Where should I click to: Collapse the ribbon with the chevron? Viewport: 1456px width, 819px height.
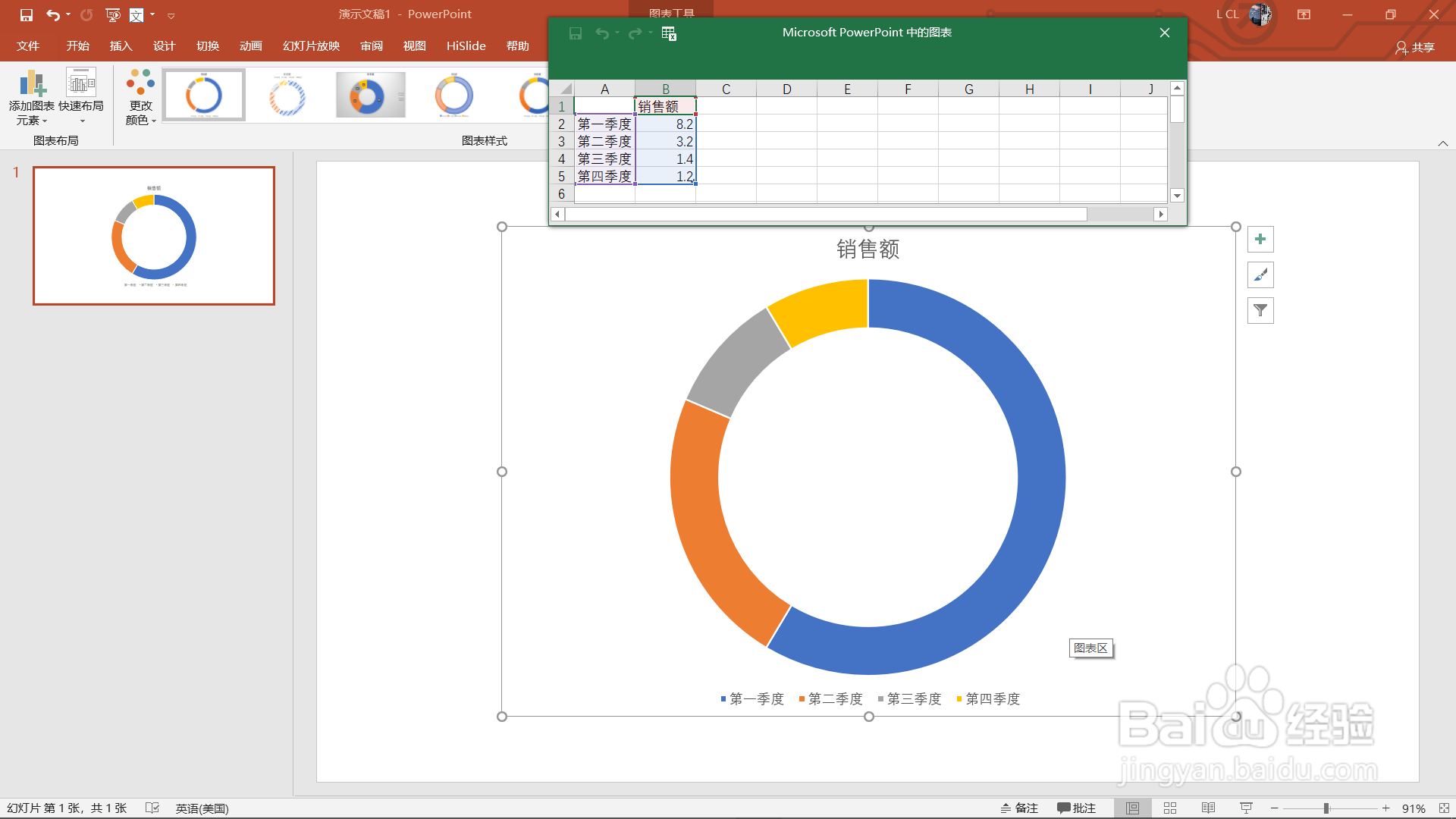click(x=1442, y=143)
